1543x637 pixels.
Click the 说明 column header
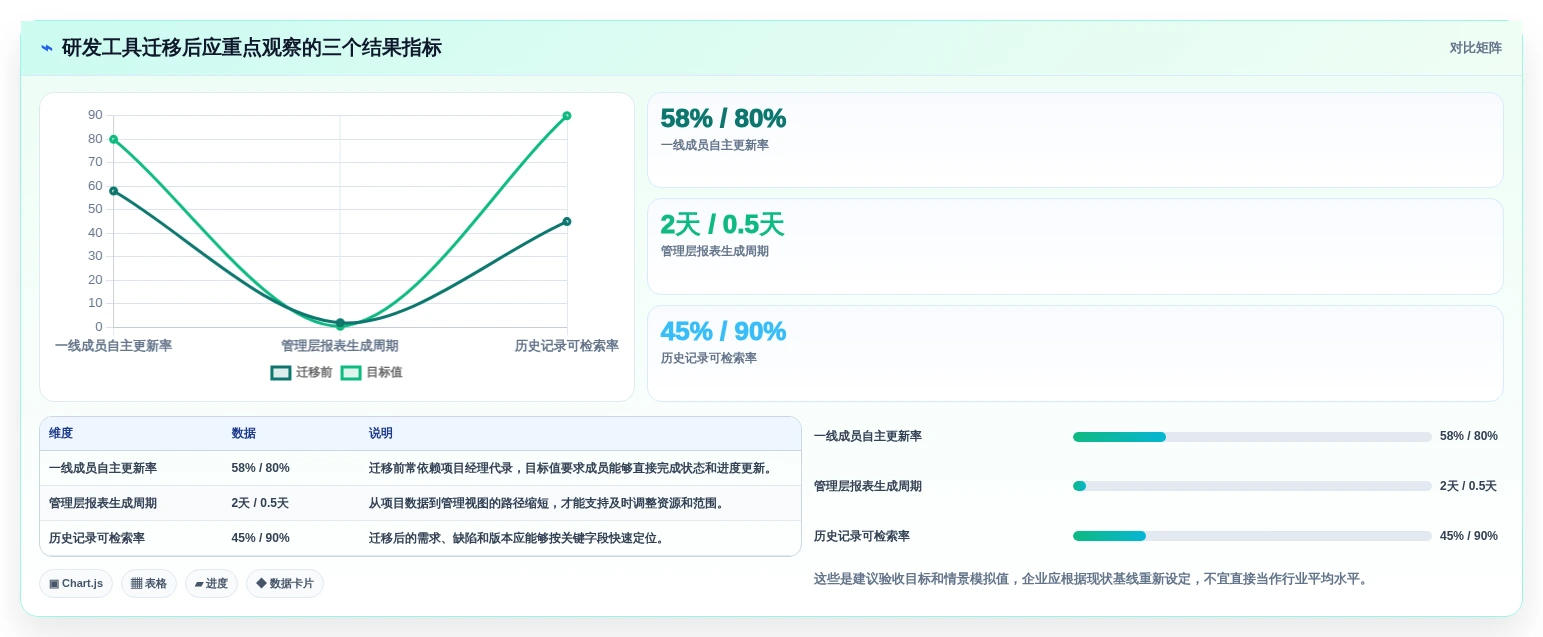381,433
